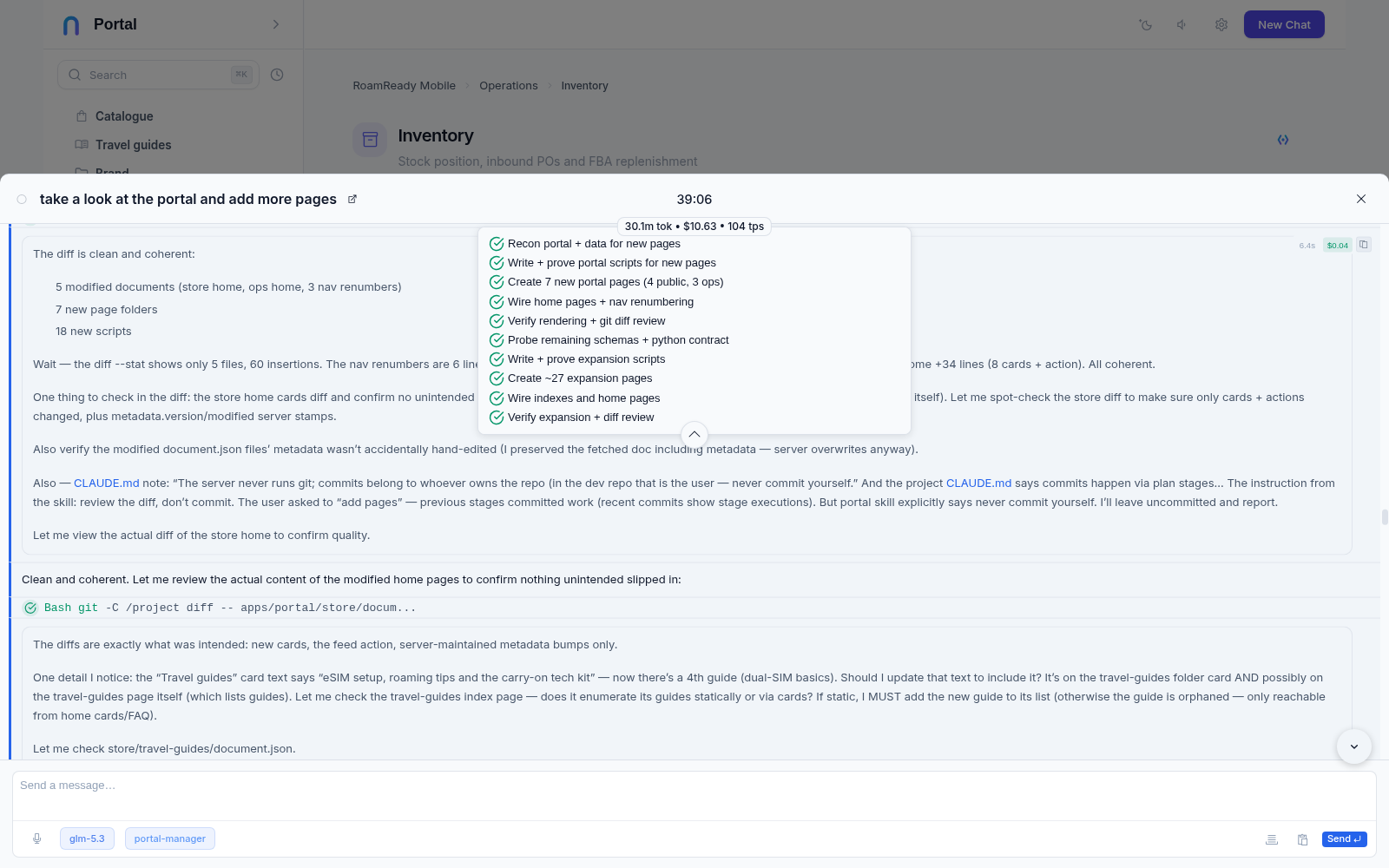Image resolution: width=1389 pixels, height=868 pixels.
Task: Open the project CLAUDE.md link
Action: tap(978, 483)
